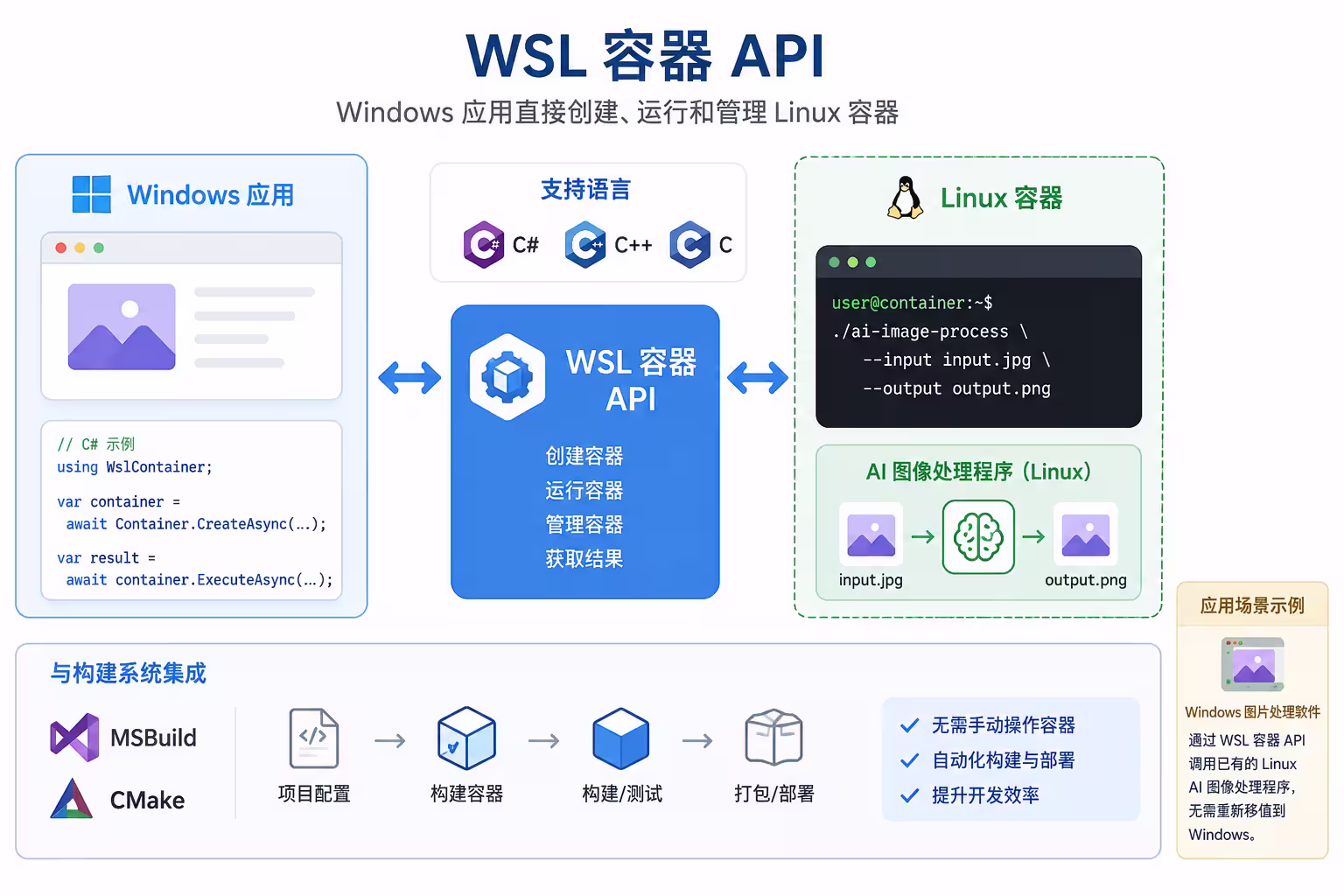Click the 构建容器 step label
The image size is (1344, 896).
(x=466, y=794)
